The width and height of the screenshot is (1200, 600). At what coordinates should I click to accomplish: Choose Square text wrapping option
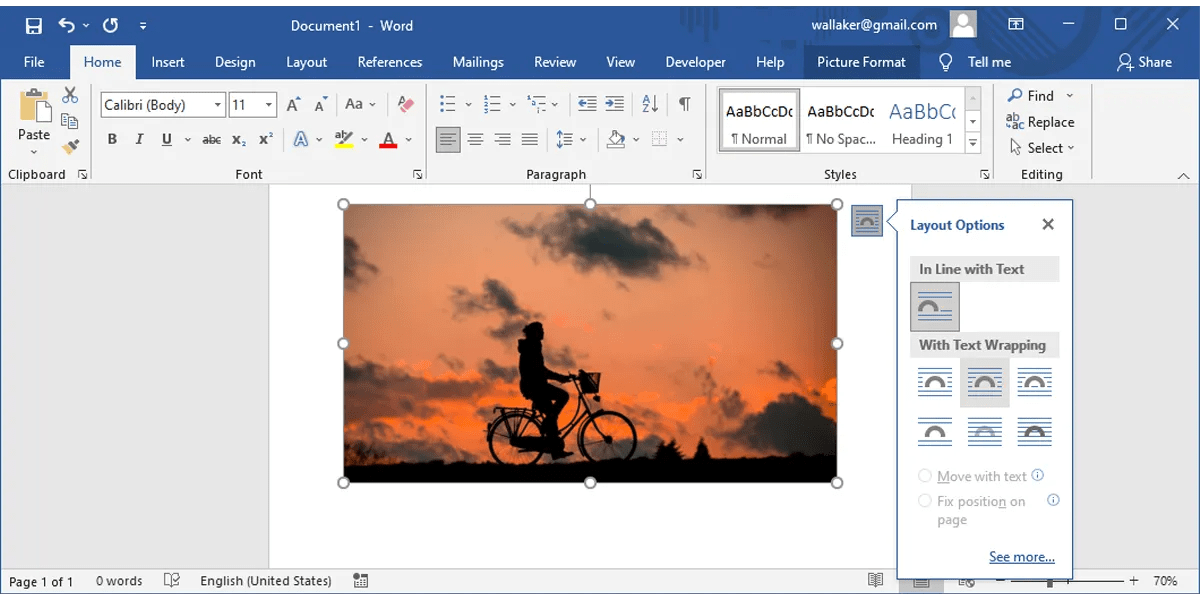[x=935, y=383]
